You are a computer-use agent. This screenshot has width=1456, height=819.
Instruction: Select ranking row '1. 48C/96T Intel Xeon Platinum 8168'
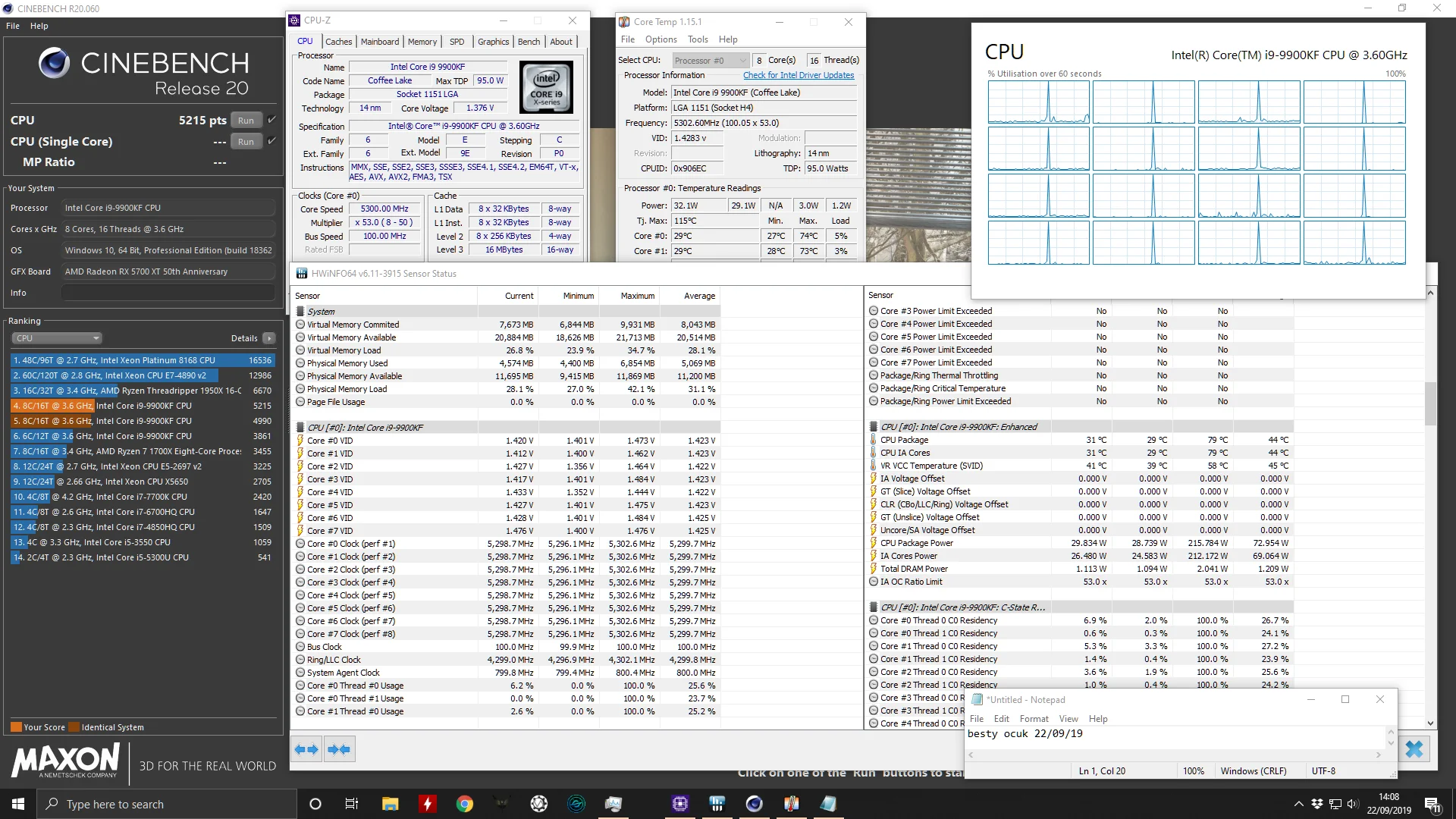click(x=142, y=360)
